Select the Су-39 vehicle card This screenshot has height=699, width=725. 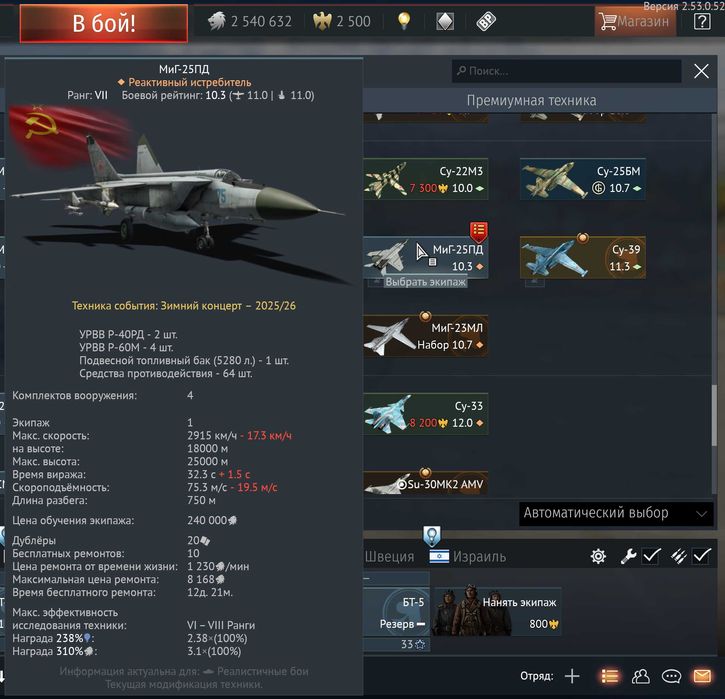(583, 258)
